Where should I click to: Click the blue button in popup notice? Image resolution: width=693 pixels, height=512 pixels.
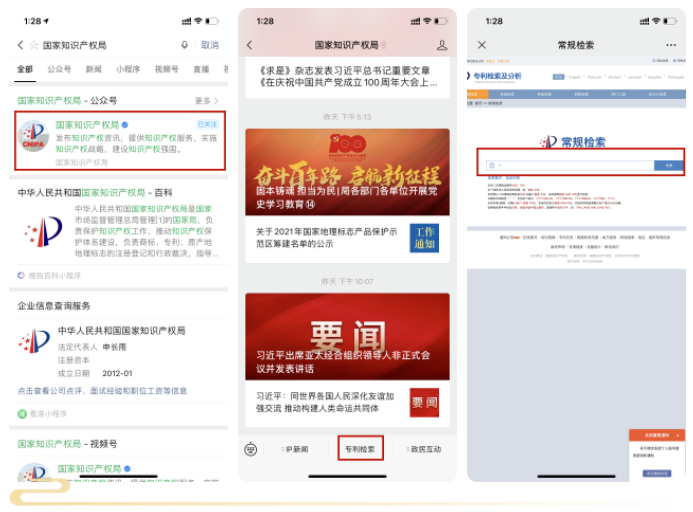pos(657,473)
